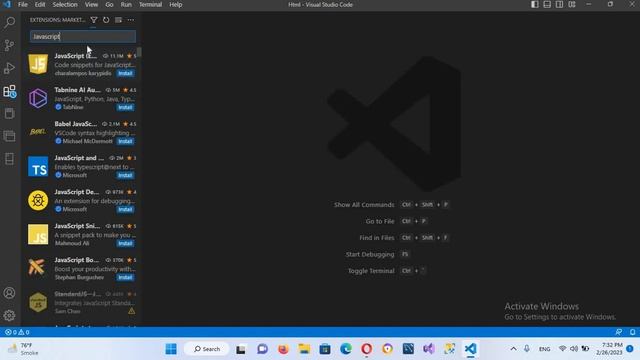Open the VS Code application menu icon

pos(7,4)
